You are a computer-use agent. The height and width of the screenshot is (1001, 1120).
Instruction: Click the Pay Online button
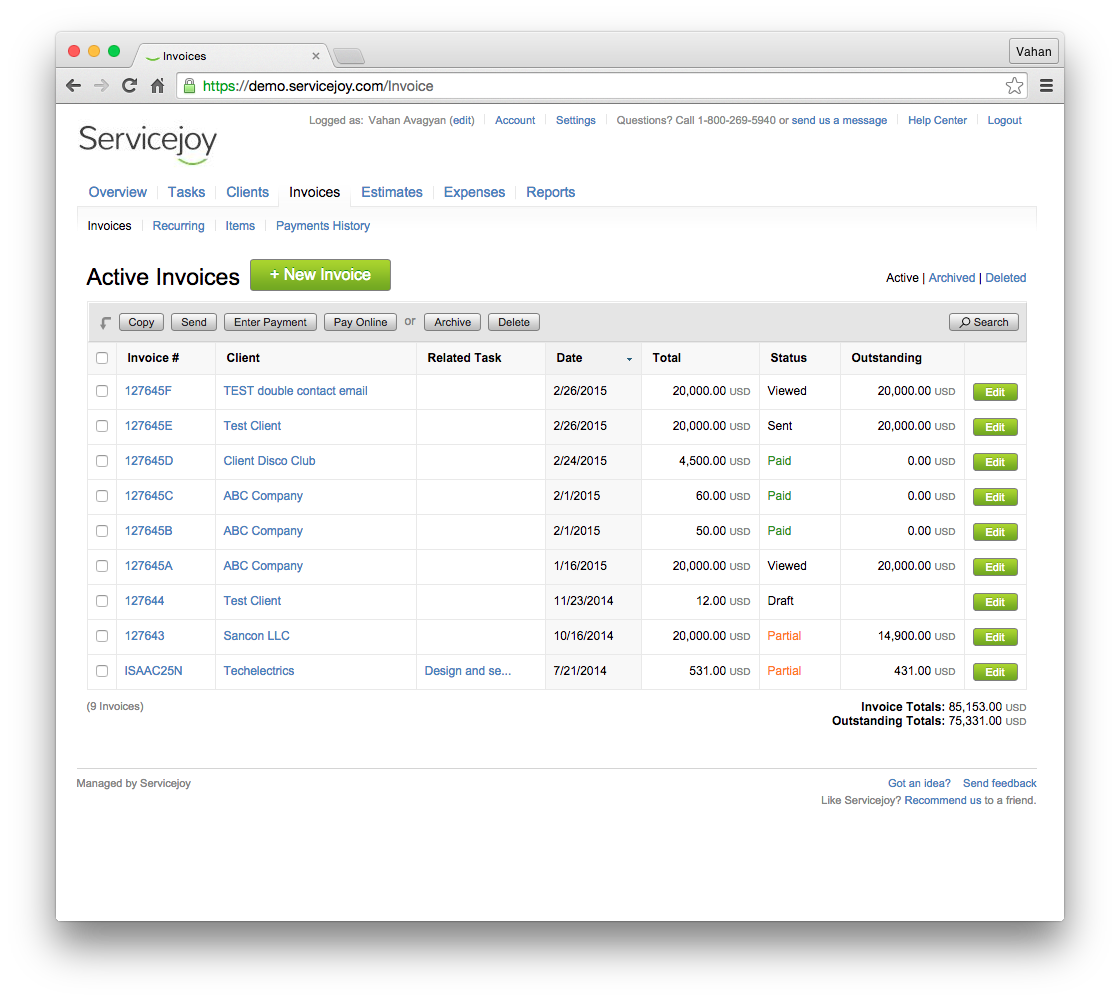[360, 322]
